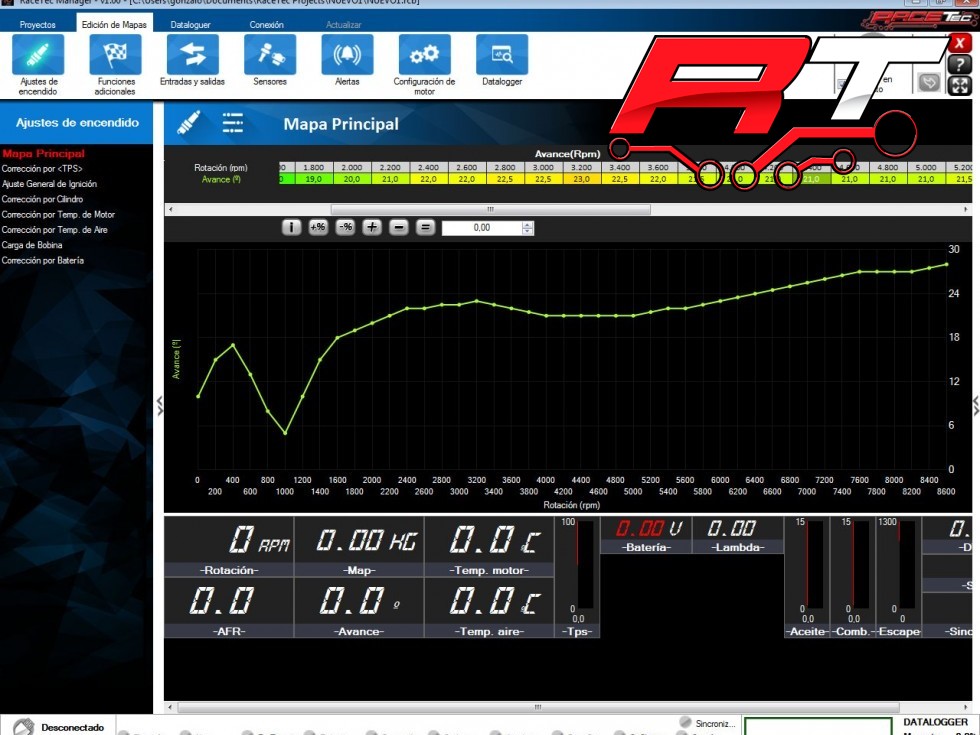Click the map table scrollbar left arrow
980x735 pixels.
point(171,209)
